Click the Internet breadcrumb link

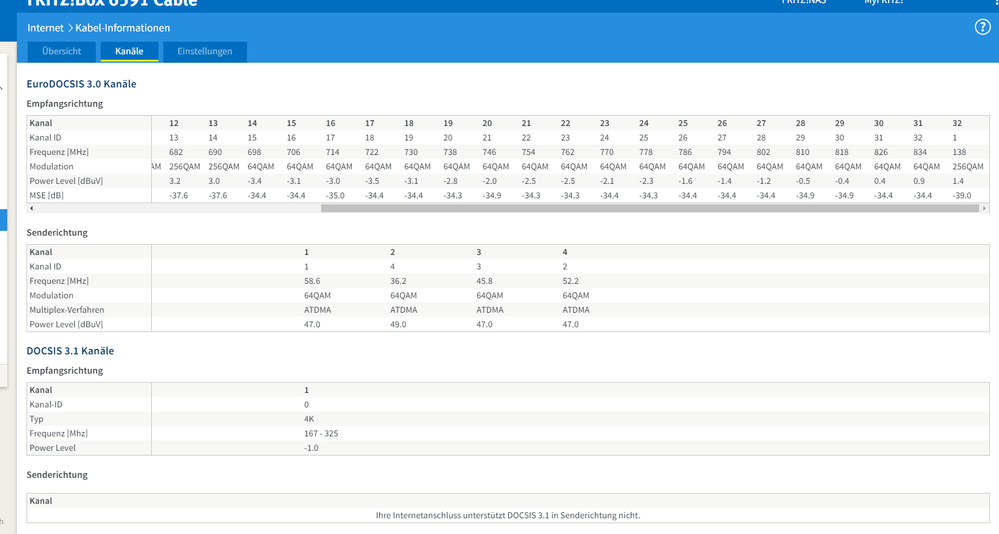pos(45,28)
